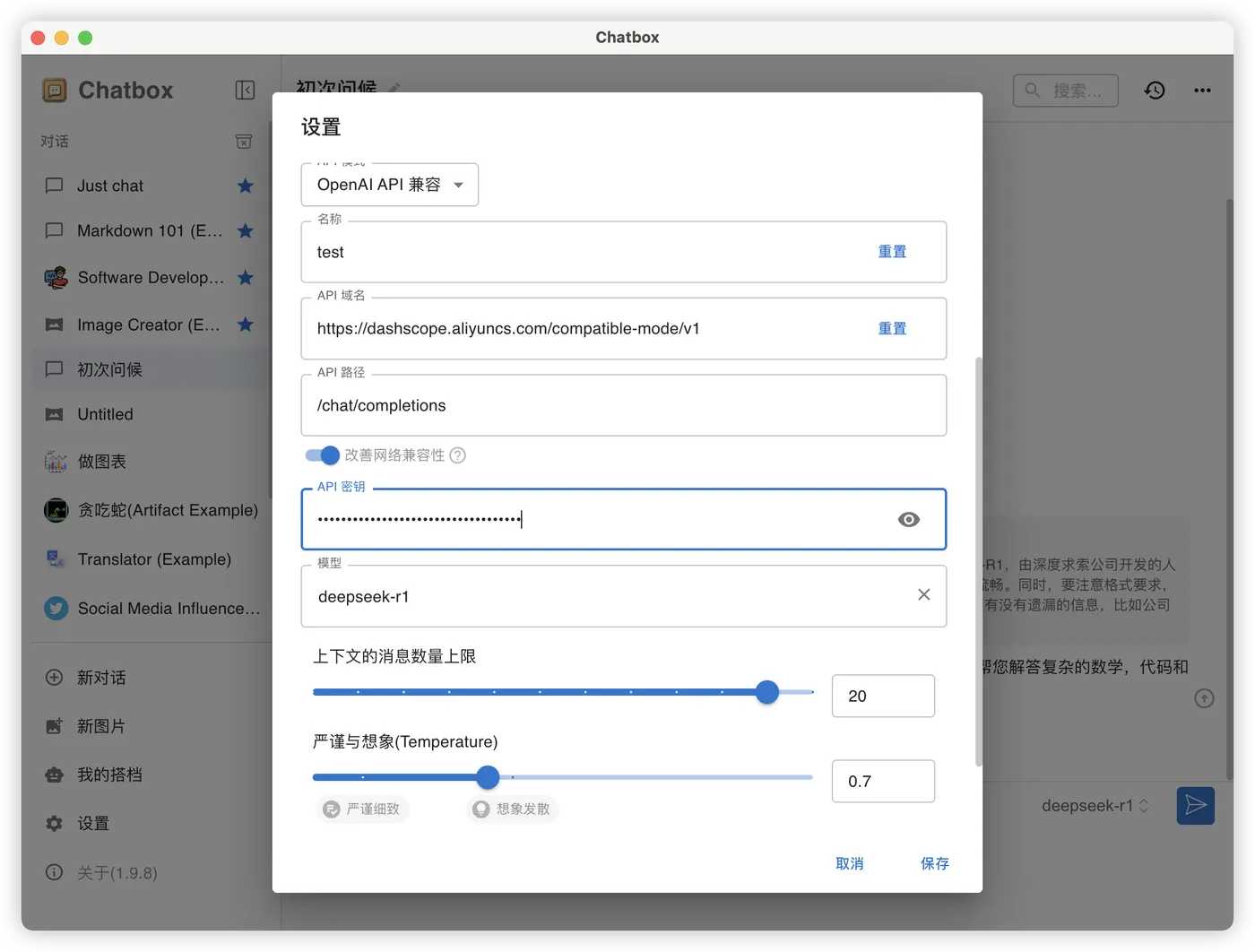Image resolution: width=1255 pixels, height=952 pixels.
Task: Select the 严谨细致 preset chip
Action: tap(362, 809)
